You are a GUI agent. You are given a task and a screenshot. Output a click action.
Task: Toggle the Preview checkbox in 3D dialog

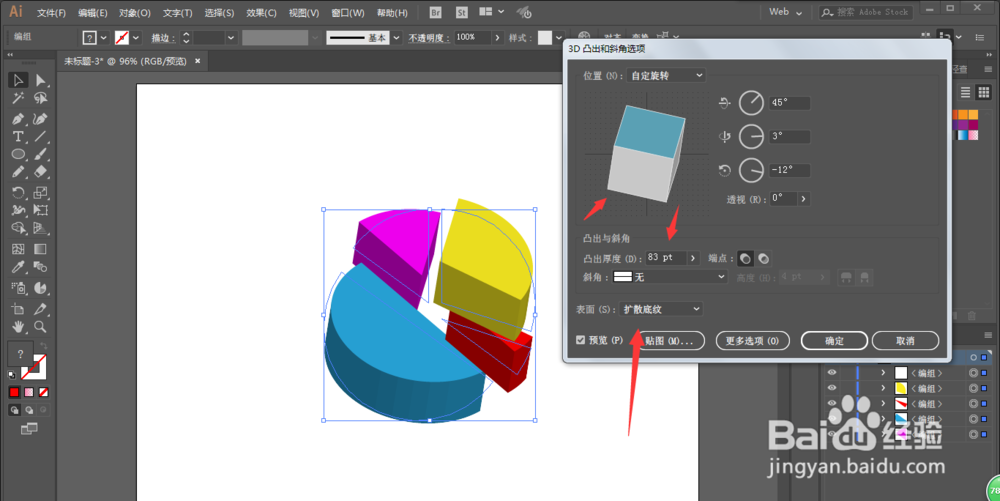coord(580,340)
